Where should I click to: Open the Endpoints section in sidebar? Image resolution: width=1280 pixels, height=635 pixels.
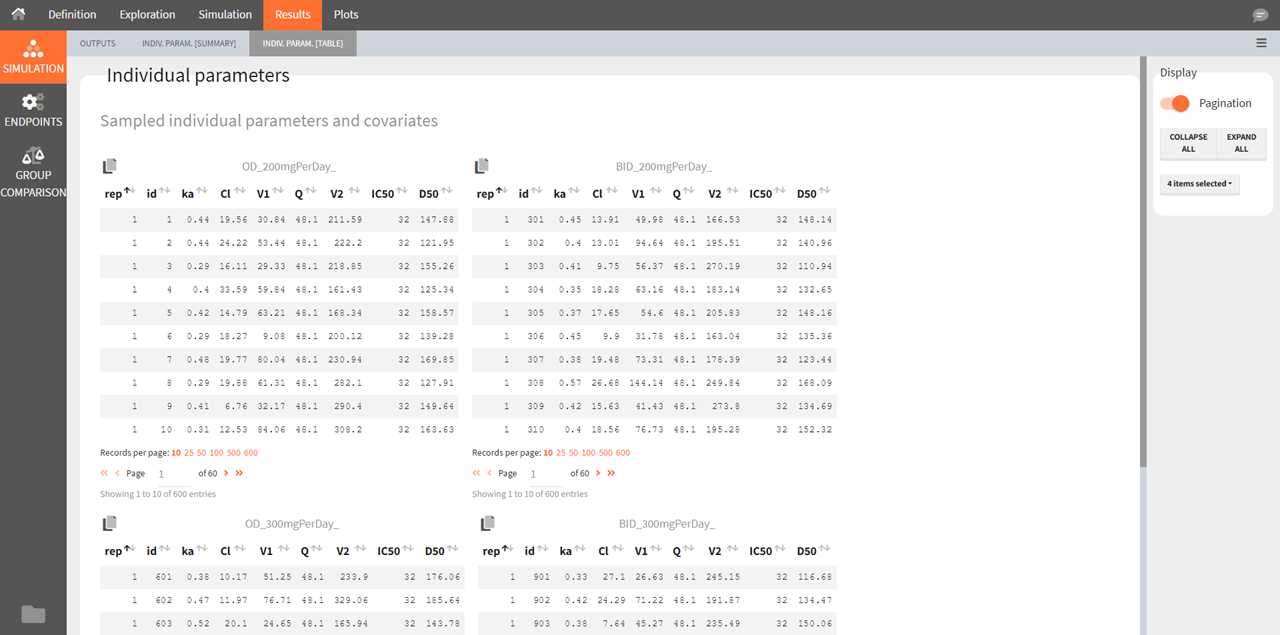(x=33, y=110)
